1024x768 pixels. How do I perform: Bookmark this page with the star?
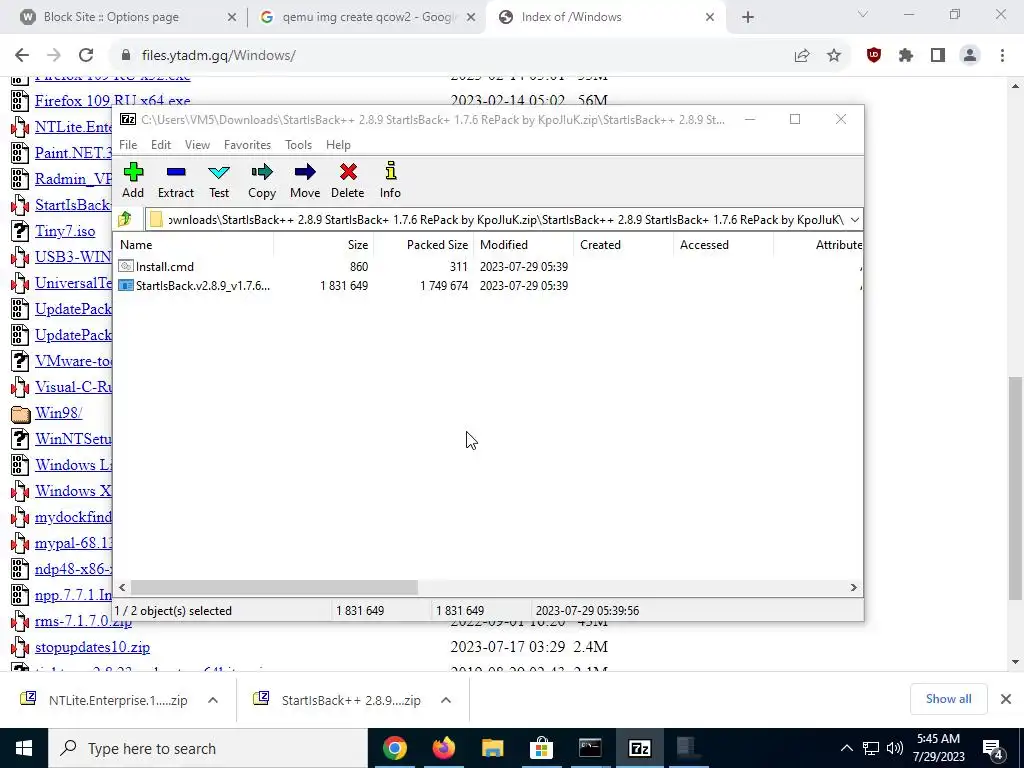point(834,56)
